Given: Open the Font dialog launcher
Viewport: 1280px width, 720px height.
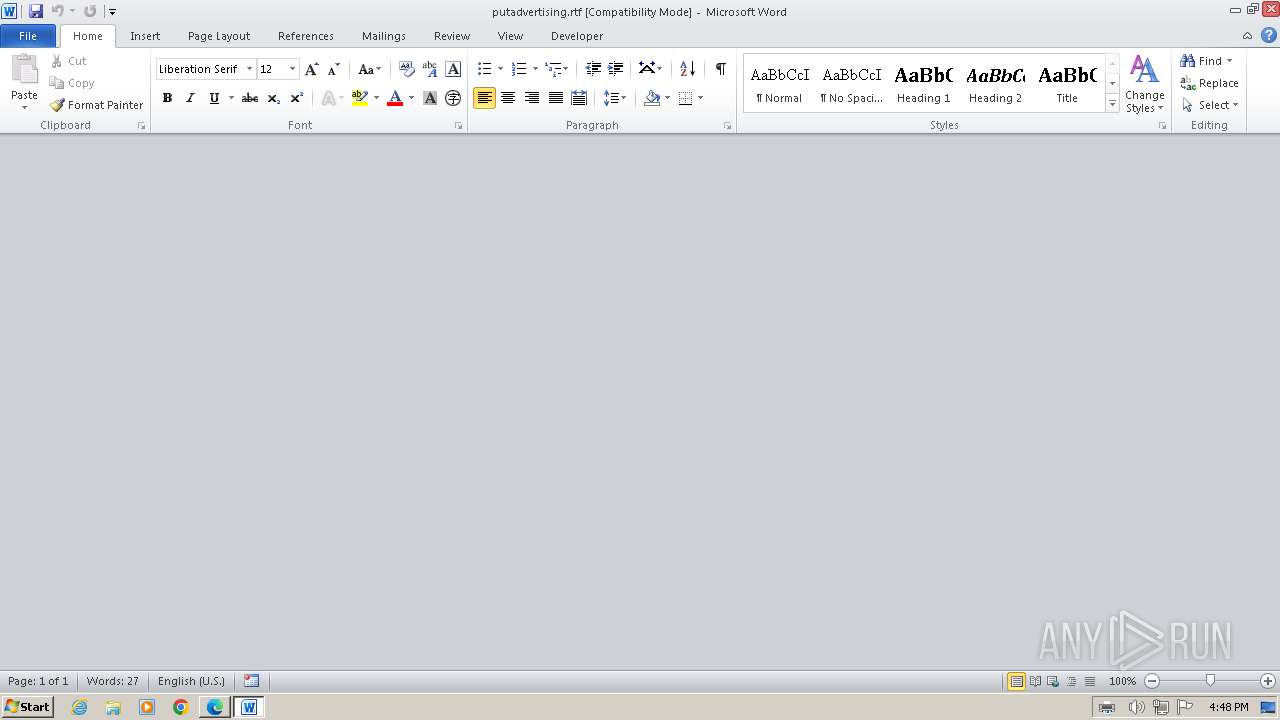Looking at the screenshot, I should 458,126.
